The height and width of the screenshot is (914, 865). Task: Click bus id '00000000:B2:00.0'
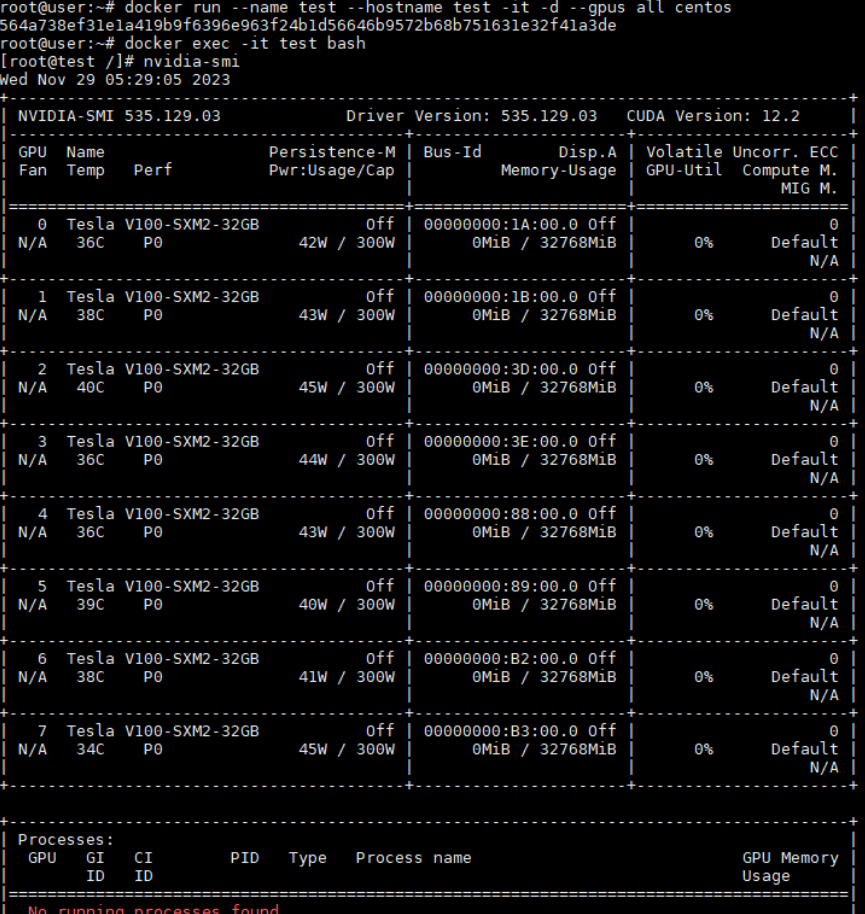[x=501, y=658]
